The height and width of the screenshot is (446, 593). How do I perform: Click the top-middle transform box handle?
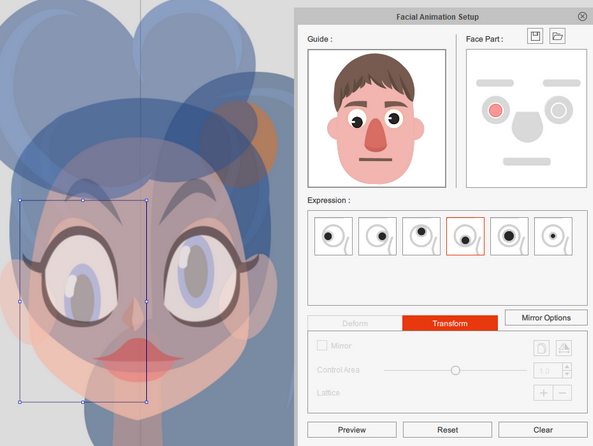click(x=83, y=200)
